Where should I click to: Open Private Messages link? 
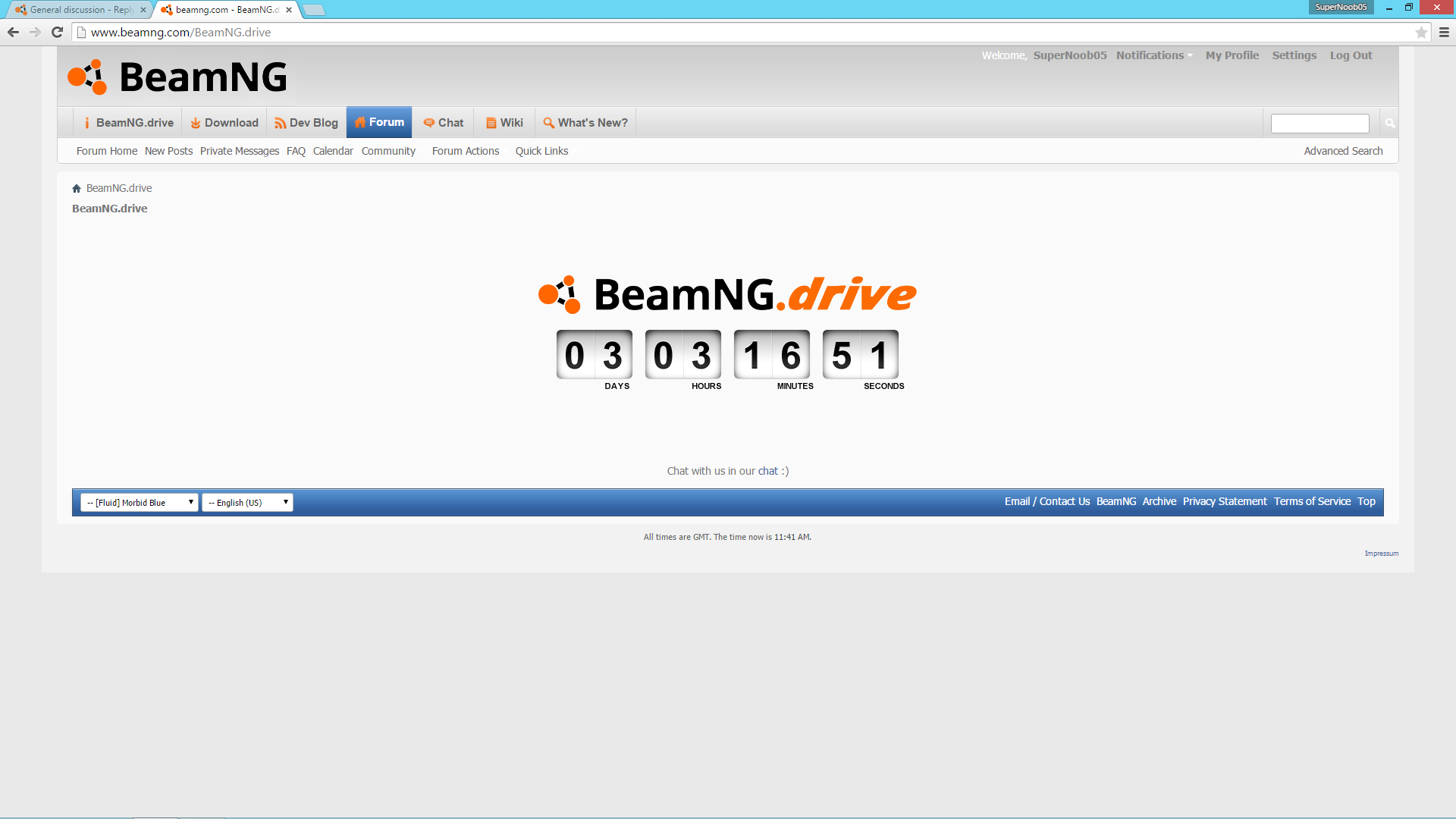[x=240, y=151]
